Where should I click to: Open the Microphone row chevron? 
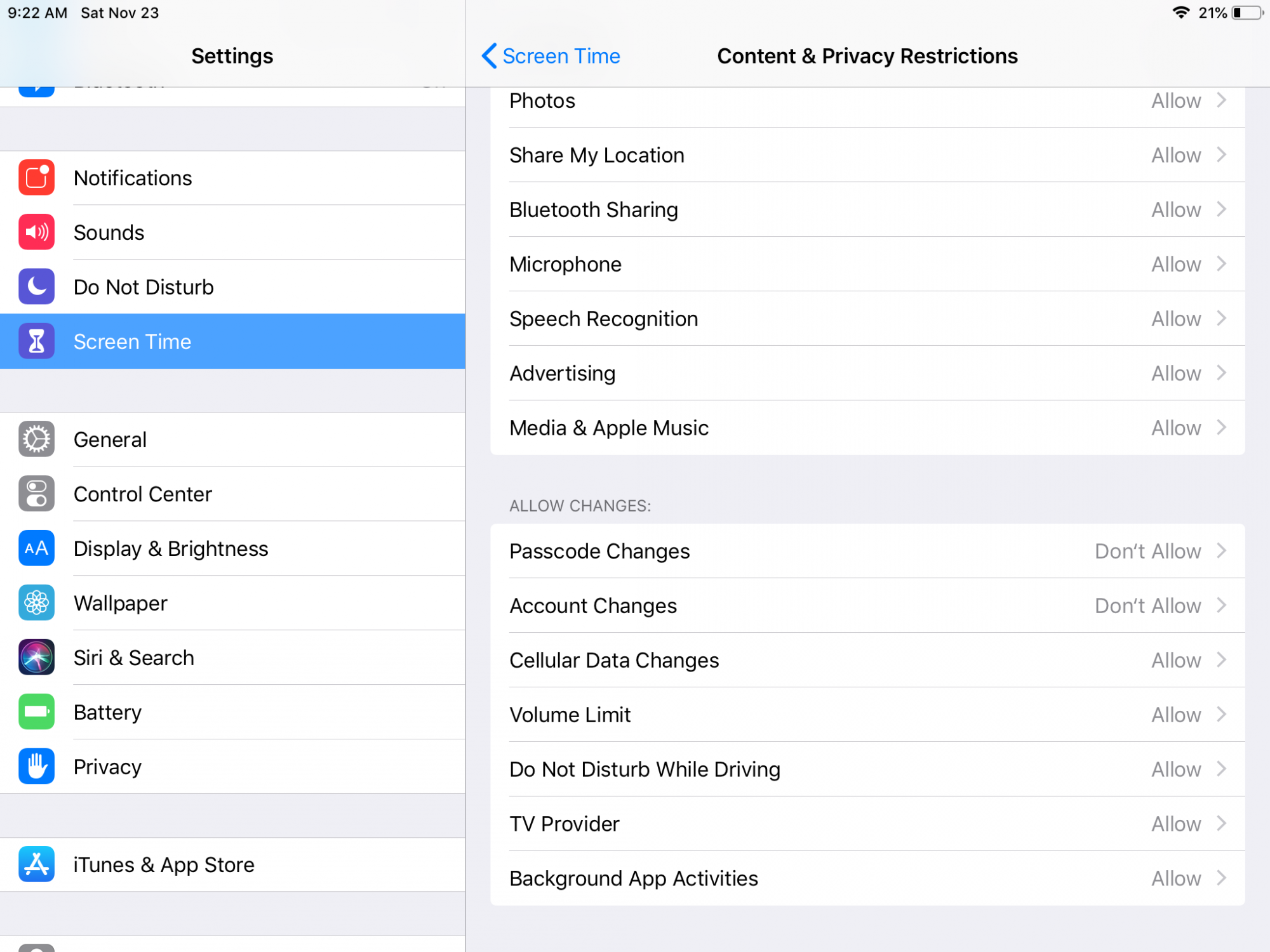(x=1221, y=264)
